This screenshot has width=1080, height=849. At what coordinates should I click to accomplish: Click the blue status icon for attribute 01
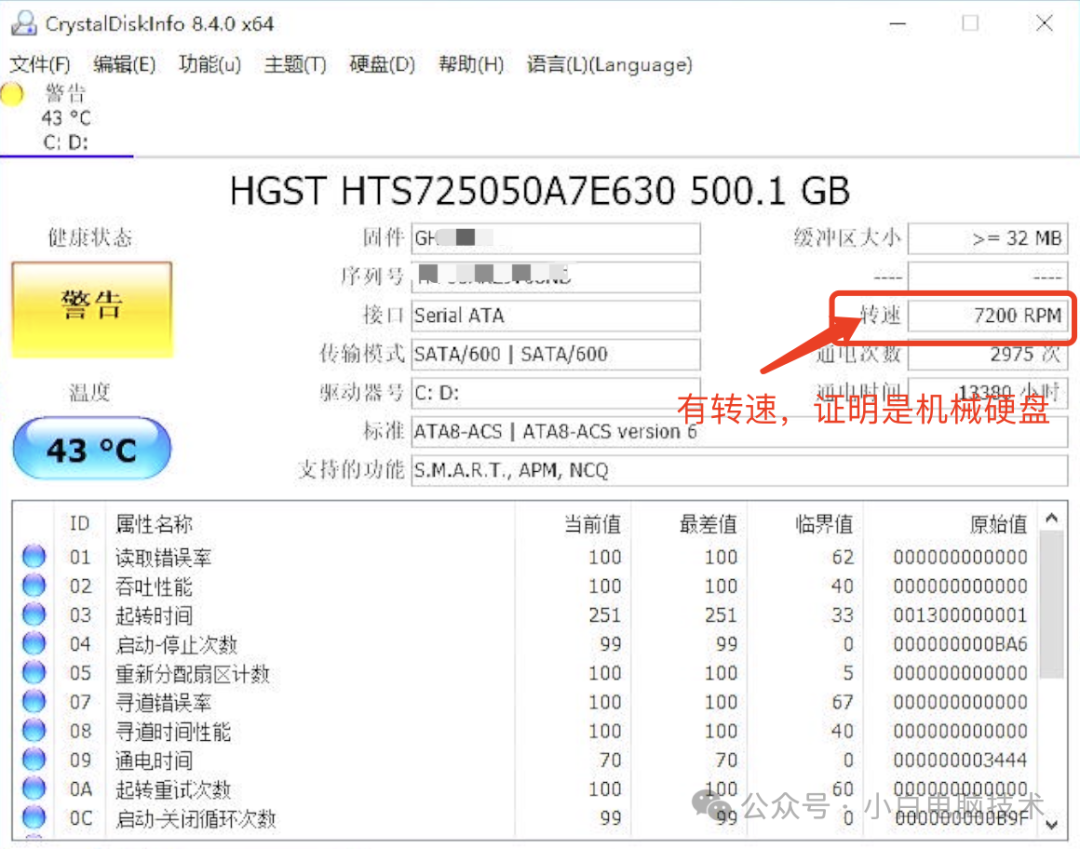tap(34, 556)
